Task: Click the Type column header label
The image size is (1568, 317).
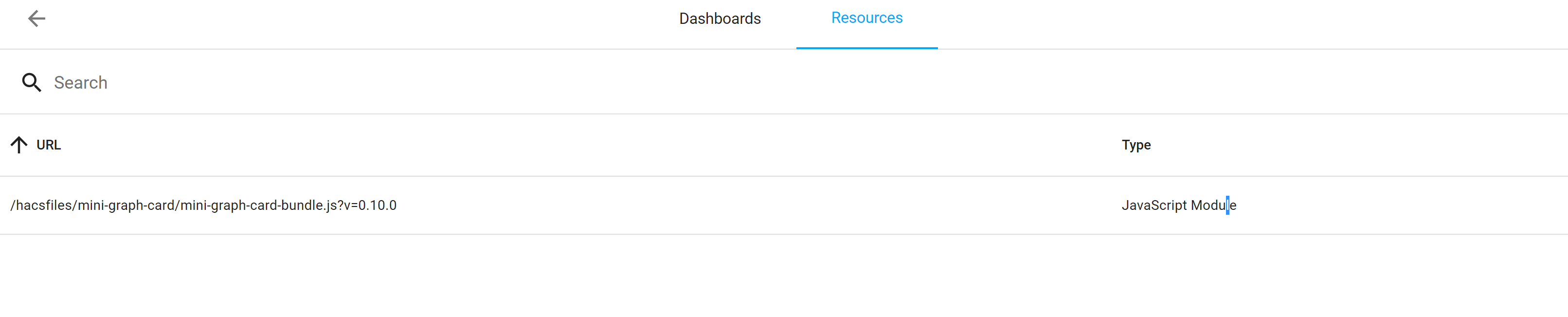Action: [x=1136, y=145]
